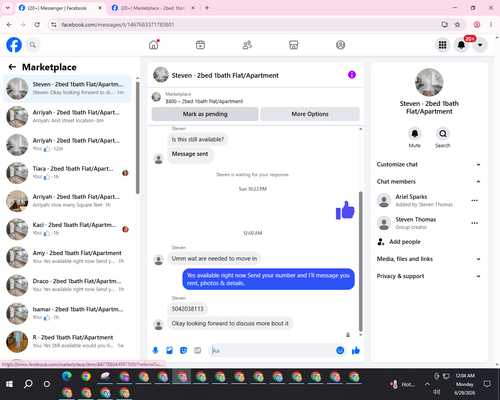Show hidden system tray icons

pyautogui.click(x=427, y=384)
